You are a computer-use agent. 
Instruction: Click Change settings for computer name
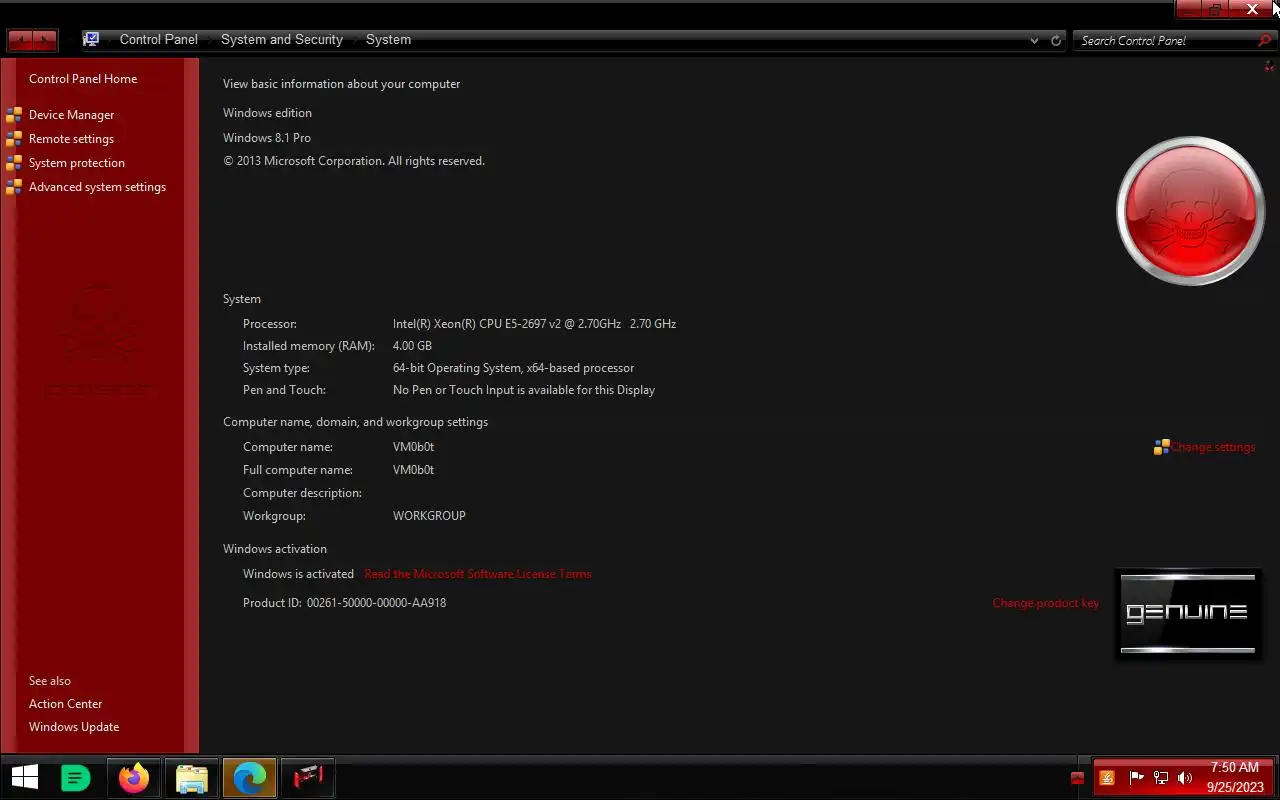coord(1213,447)
